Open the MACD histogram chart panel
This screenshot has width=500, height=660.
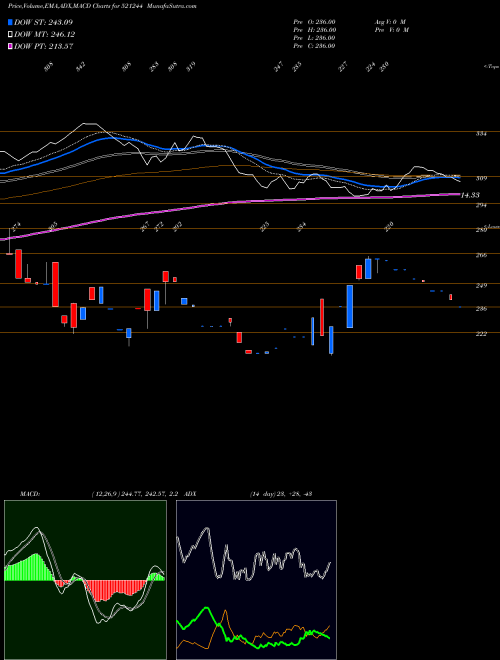click(85, 580)
